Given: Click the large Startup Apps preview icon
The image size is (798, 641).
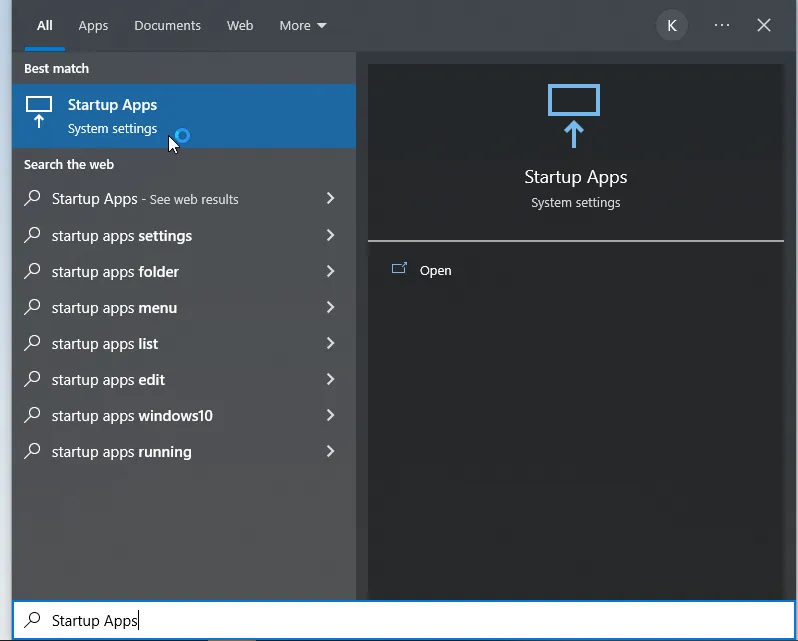Looking at the screenshot, I should (x=574, y=115).
